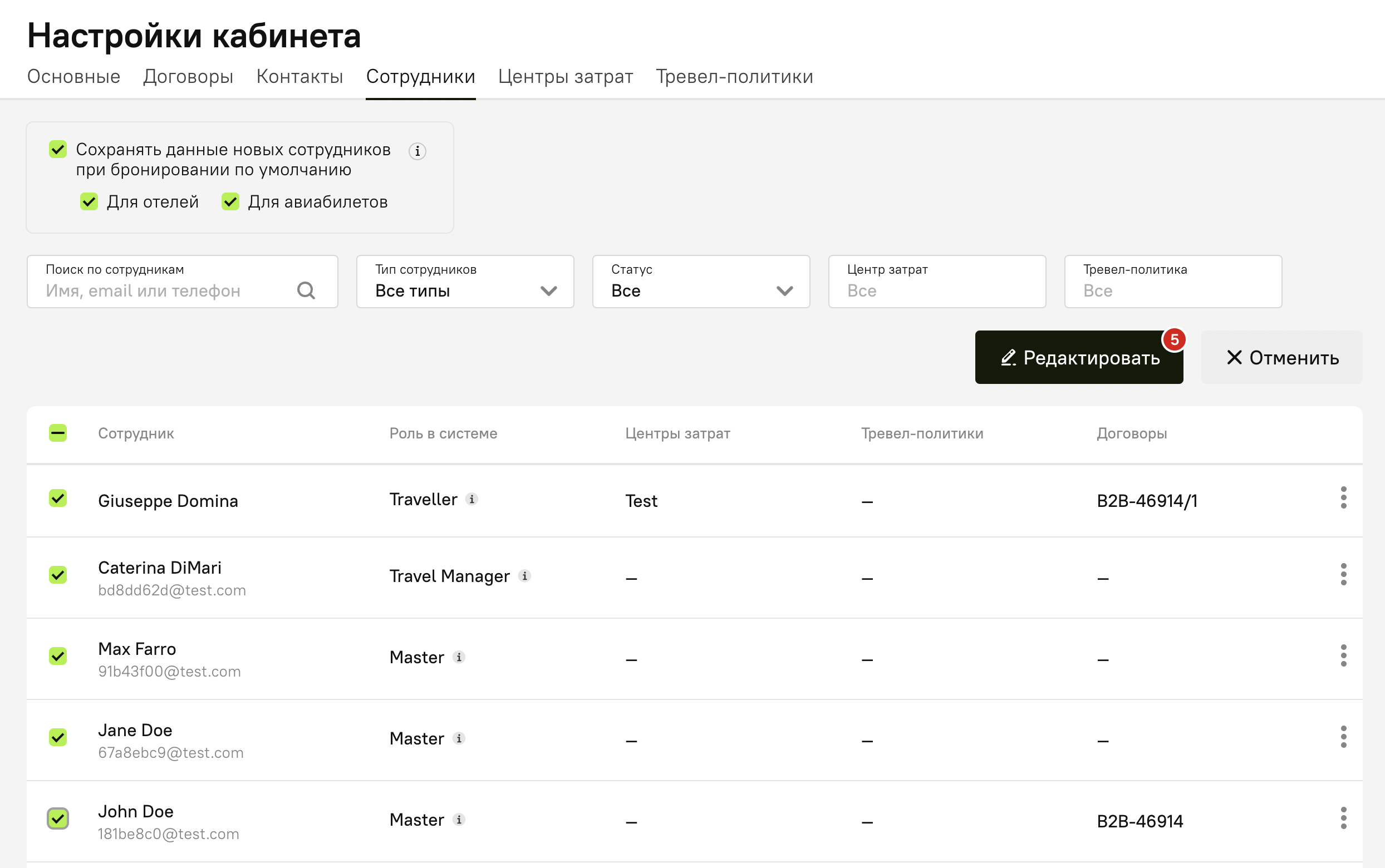Viewport: 1385px width, 868px height.
Task: Toggle the select-all checkbox in table header
Action: (x=58, y=433)
